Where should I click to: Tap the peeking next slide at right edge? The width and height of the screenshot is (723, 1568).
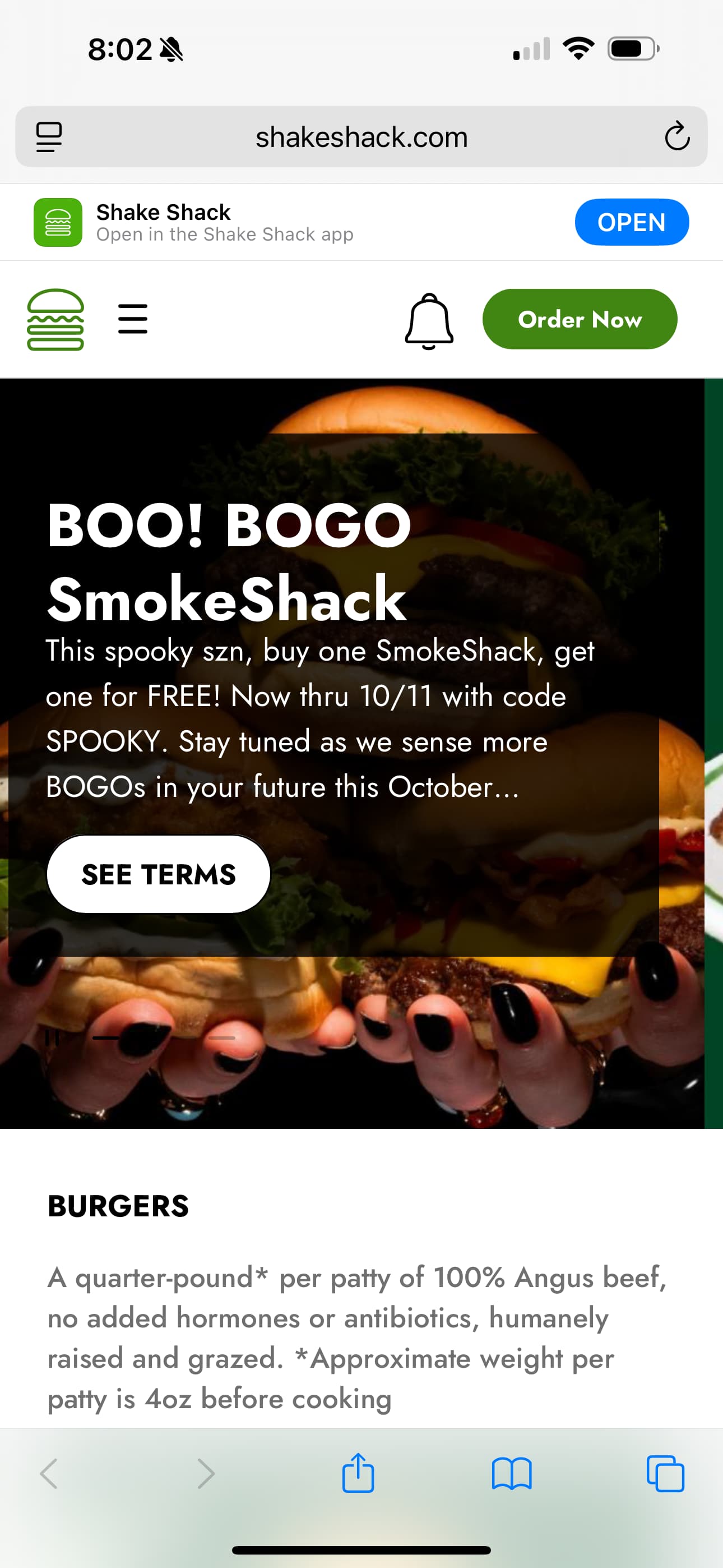[x=714, y=754]
